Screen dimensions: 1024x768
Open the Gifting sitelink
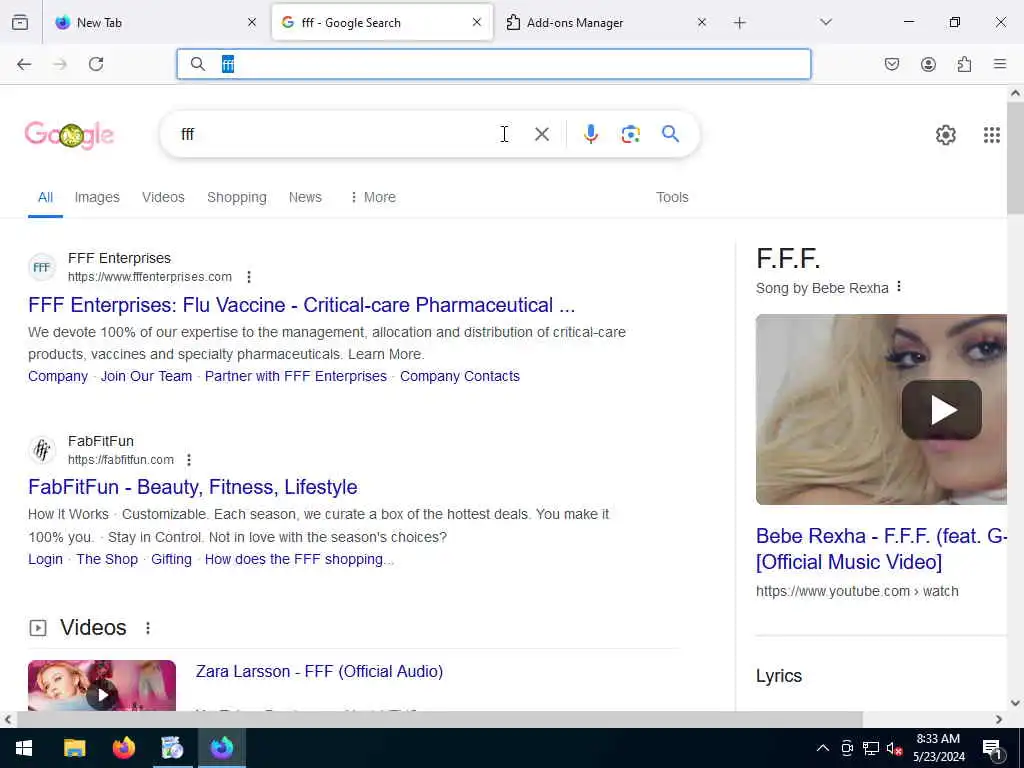point(171,560)
